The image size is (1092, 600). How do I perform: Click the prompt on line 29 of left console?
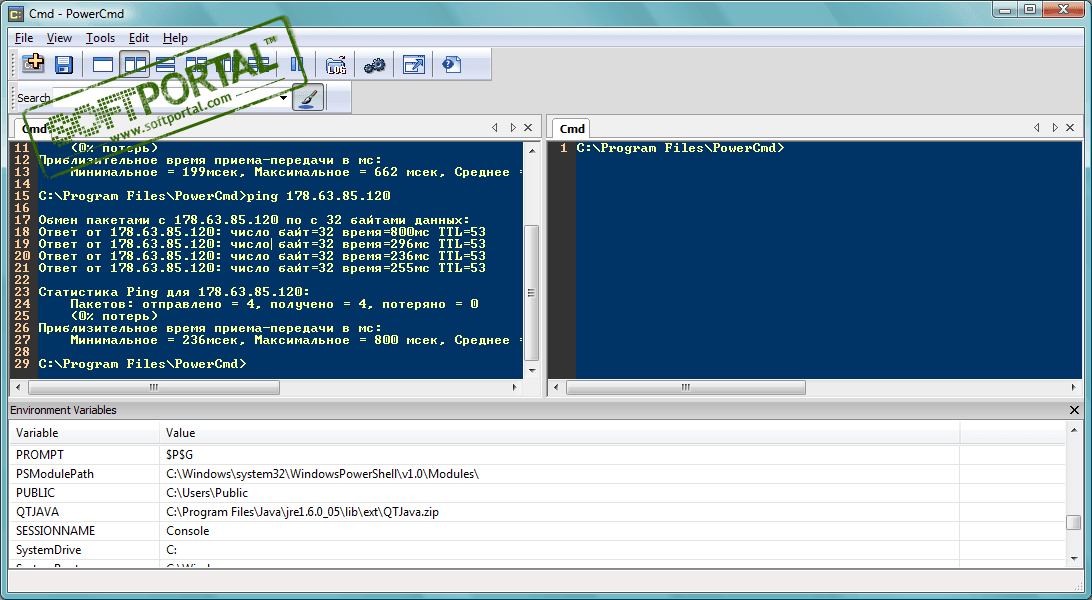[x=142, y=364]
